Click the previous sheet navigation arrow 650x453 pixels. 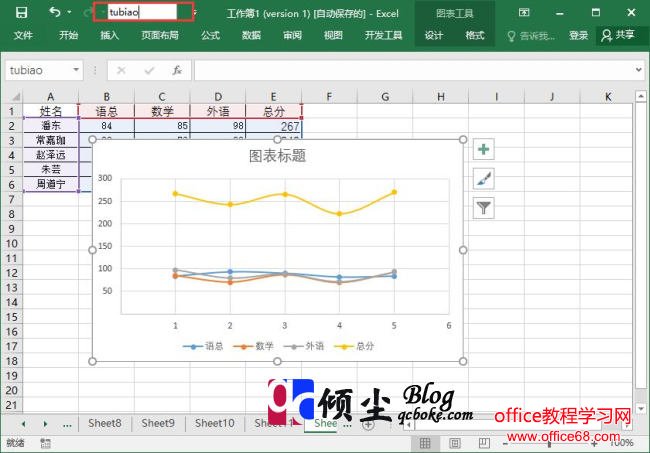[x=23, y=424]
